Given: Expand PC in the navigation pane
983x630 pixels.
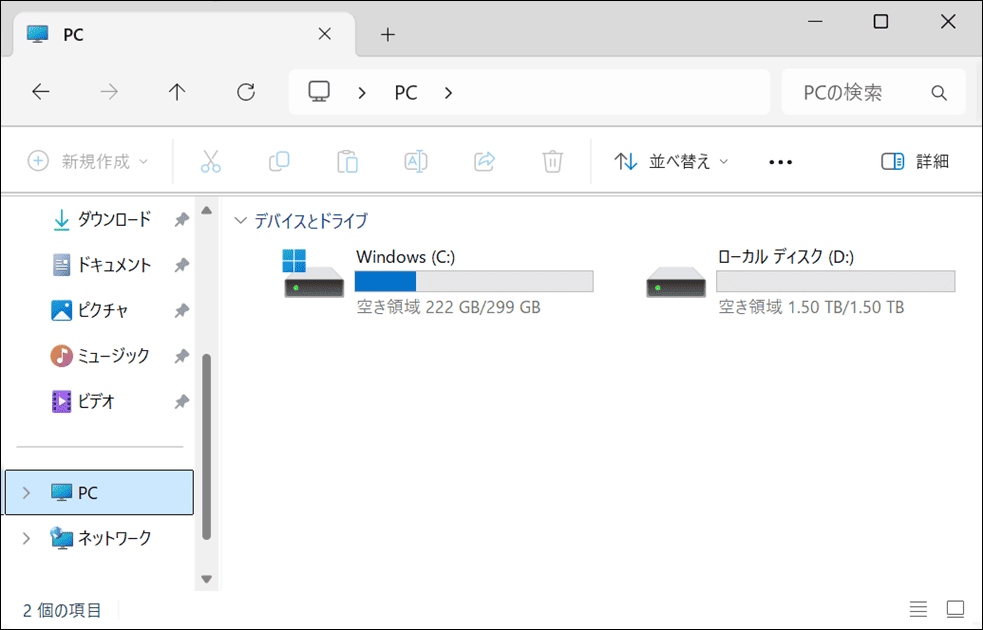Looking at the screenshot, I should (x=24, y=492).
